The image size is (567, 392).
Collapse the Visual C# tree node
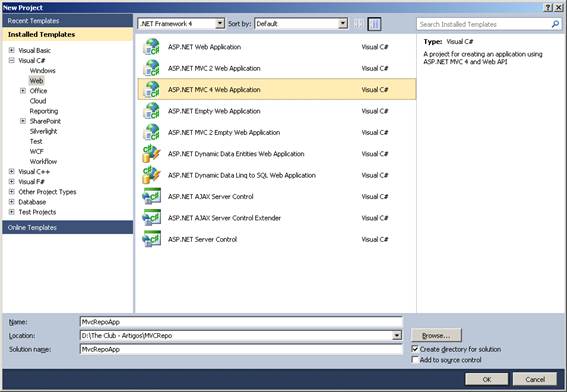[x=12, y=60]
